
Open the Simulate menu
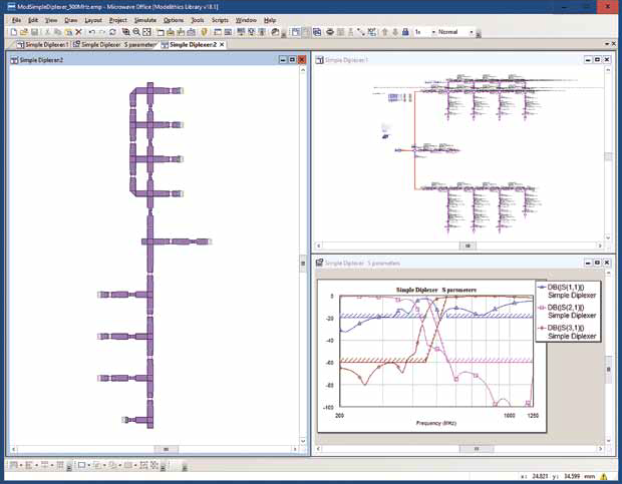tap(145, 20)
